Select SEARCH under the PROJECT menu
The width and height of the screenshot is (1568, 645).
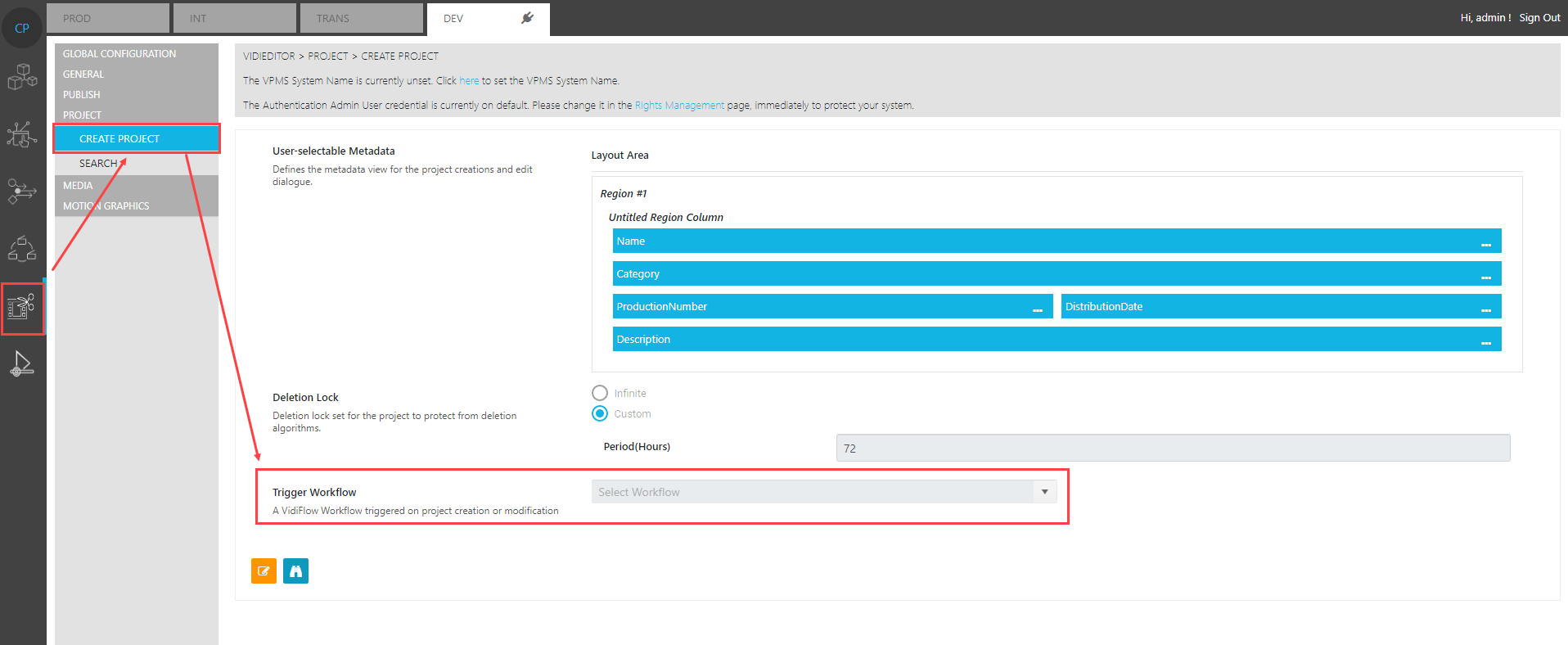(98, 164)
